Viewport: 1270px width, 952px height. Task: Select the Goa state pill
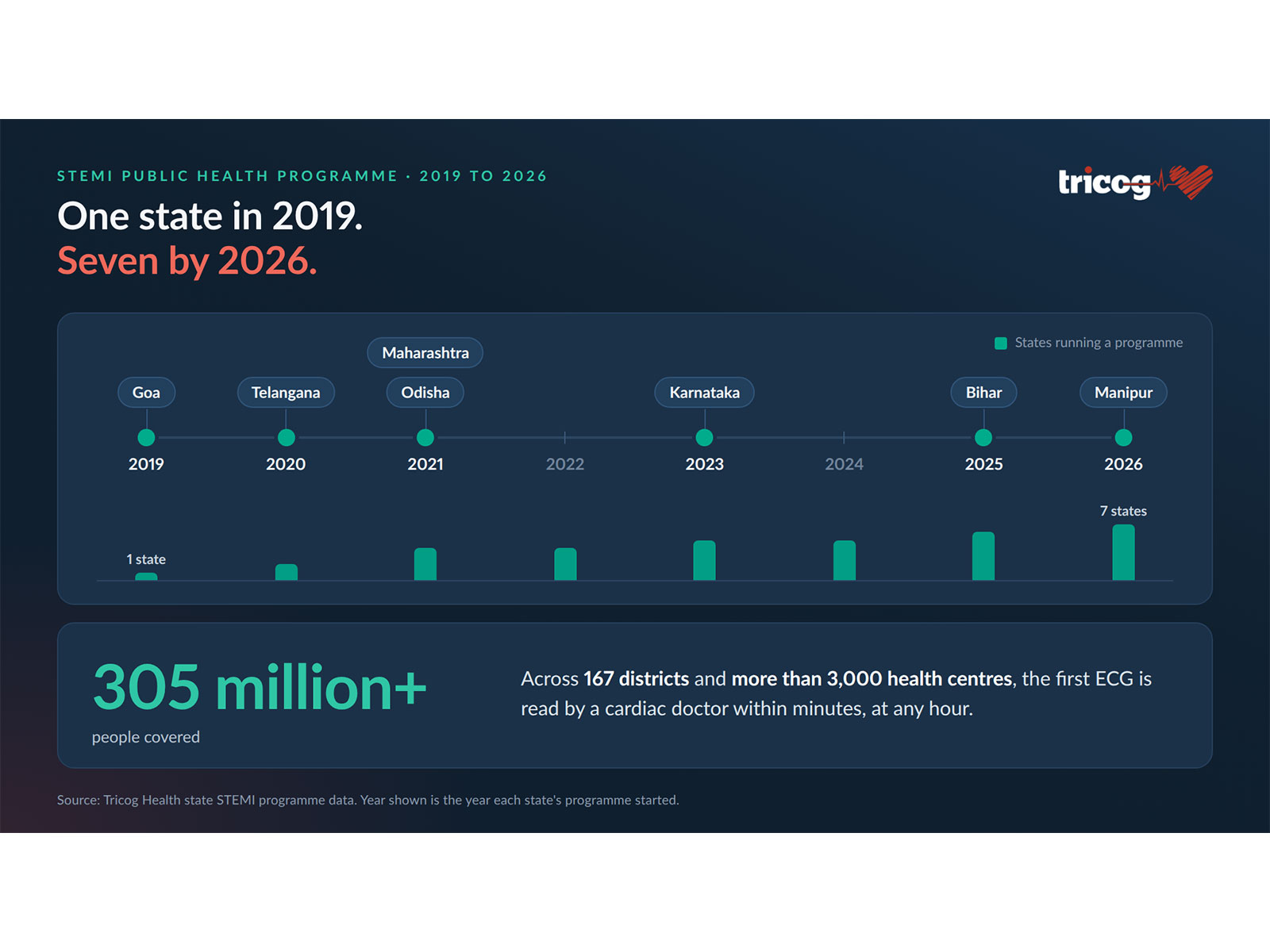pyautogui.click(x=146, y=392)
